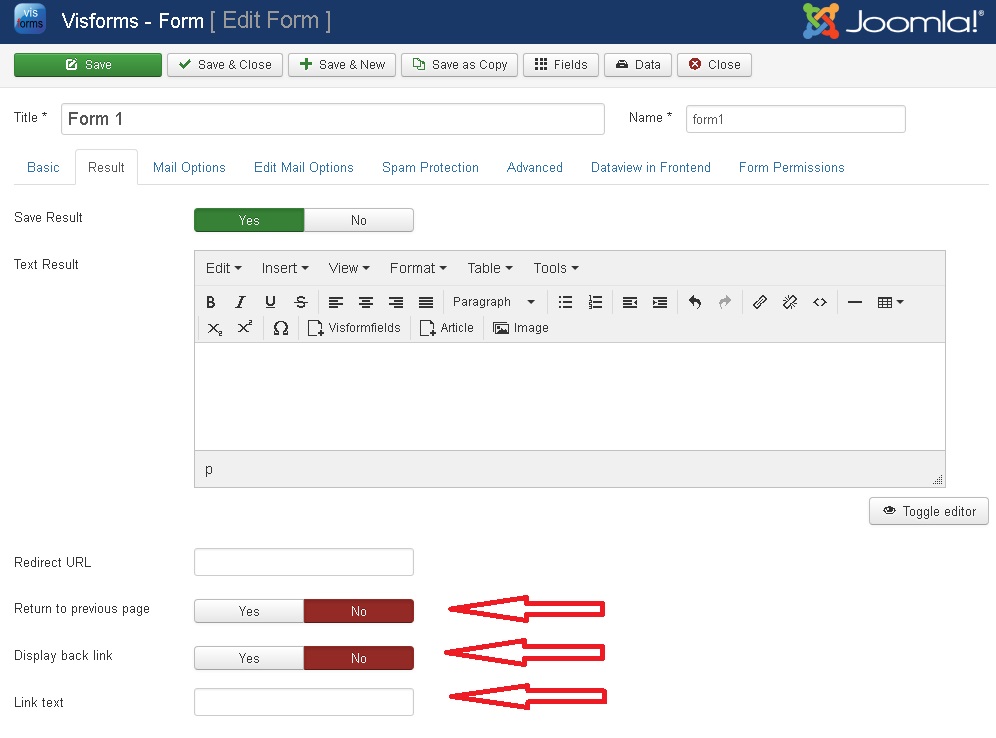Open the Paragraph style dropdown
The height and width of the screenshot is (738, 996).
(493, 302)
